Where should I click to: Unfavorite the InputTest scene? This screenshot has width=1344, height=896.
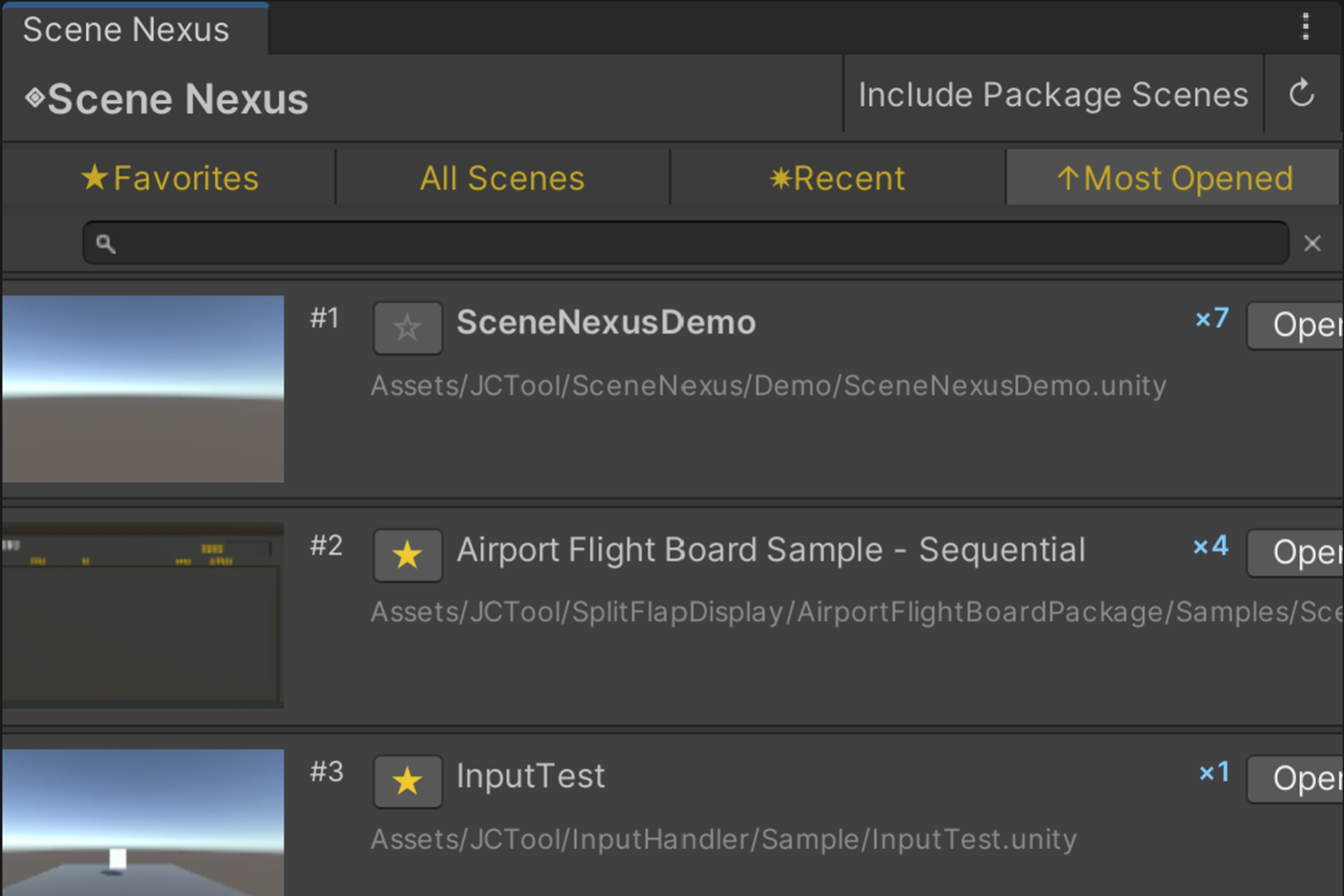tap(407, 782)
